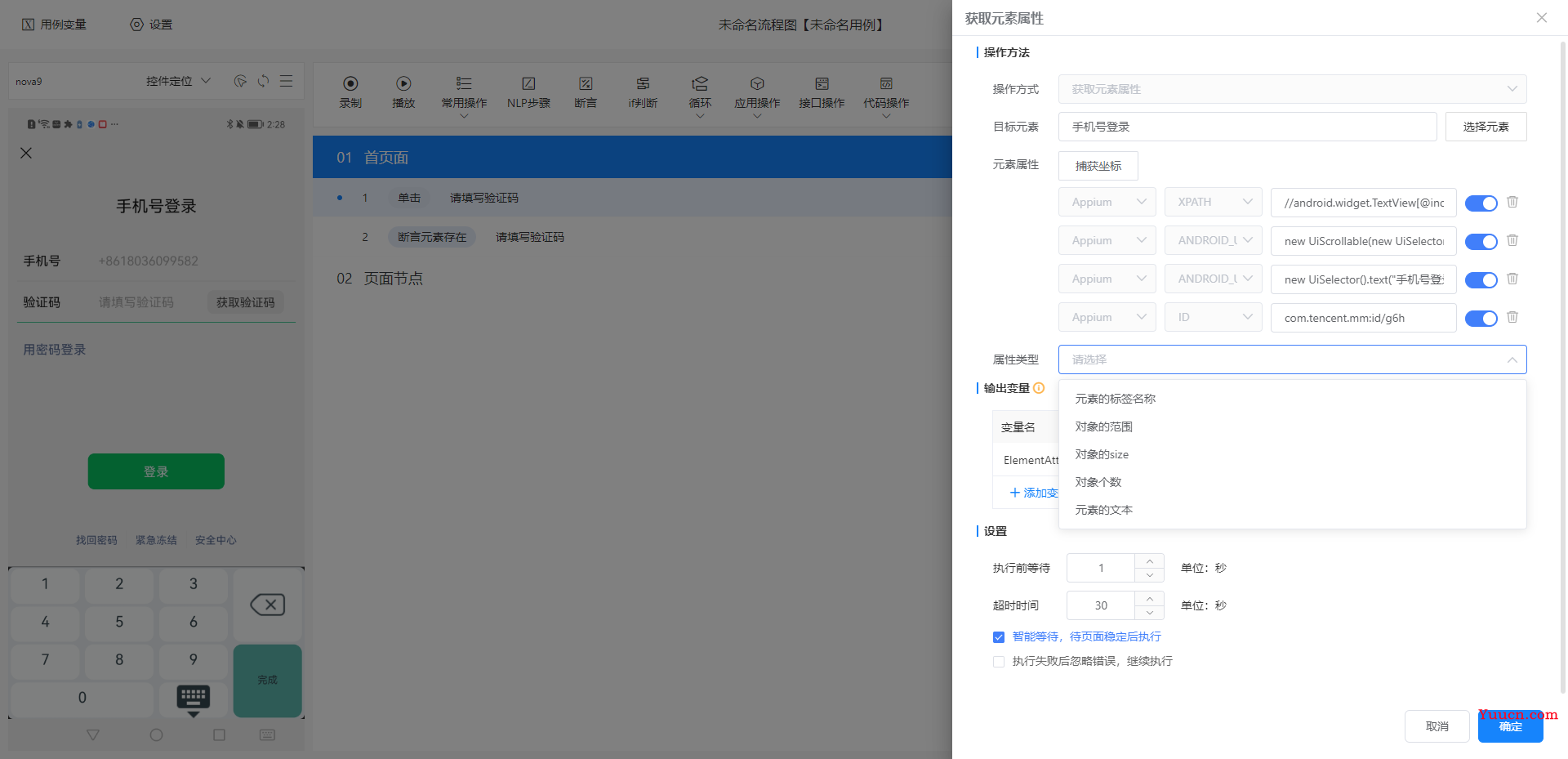Click the pointer icon beside 控件定位
This screenshot has width=1568, height=759.
240,81
